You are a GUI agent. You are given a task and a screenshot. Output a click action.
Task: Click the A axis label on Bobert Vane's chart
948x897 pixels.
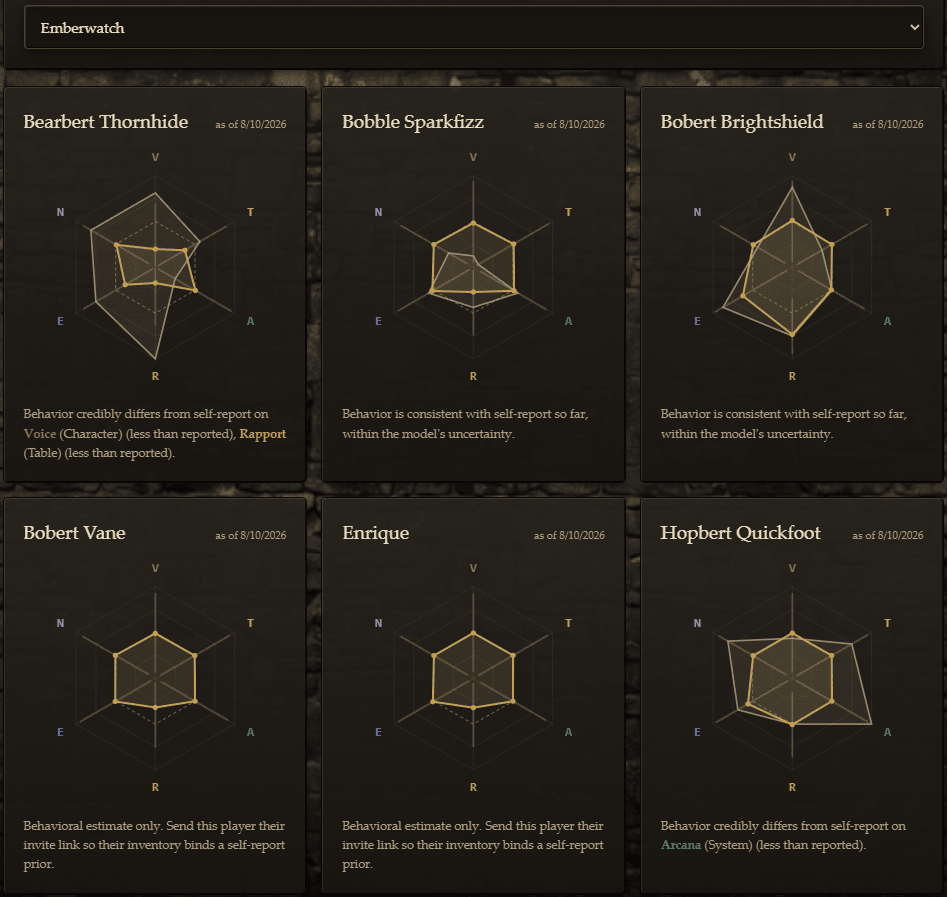[250, 732]
